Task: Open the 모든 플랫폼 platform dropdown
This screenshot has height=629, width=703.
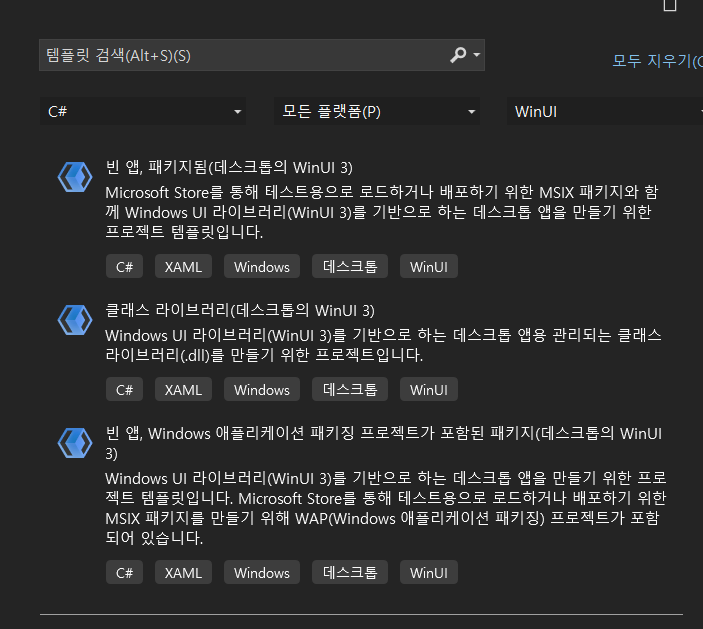Action: pyautogui.click(x=377, y=111)
